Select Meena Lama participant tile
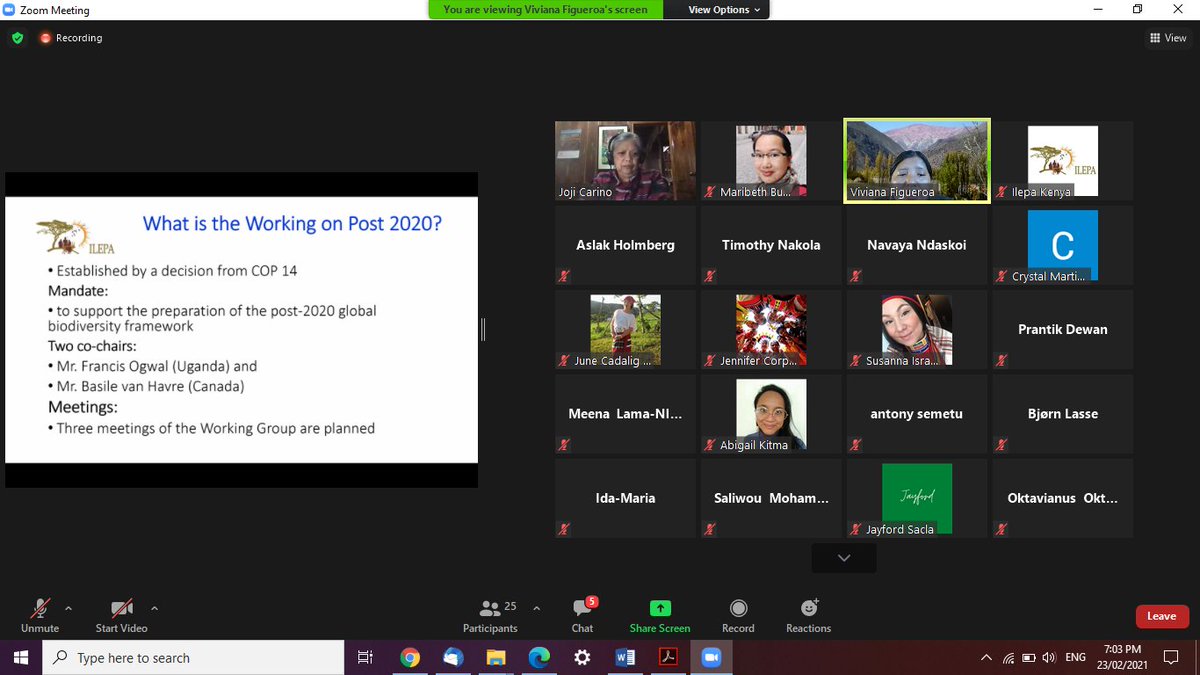1200x675 pixels. point(625,414)
